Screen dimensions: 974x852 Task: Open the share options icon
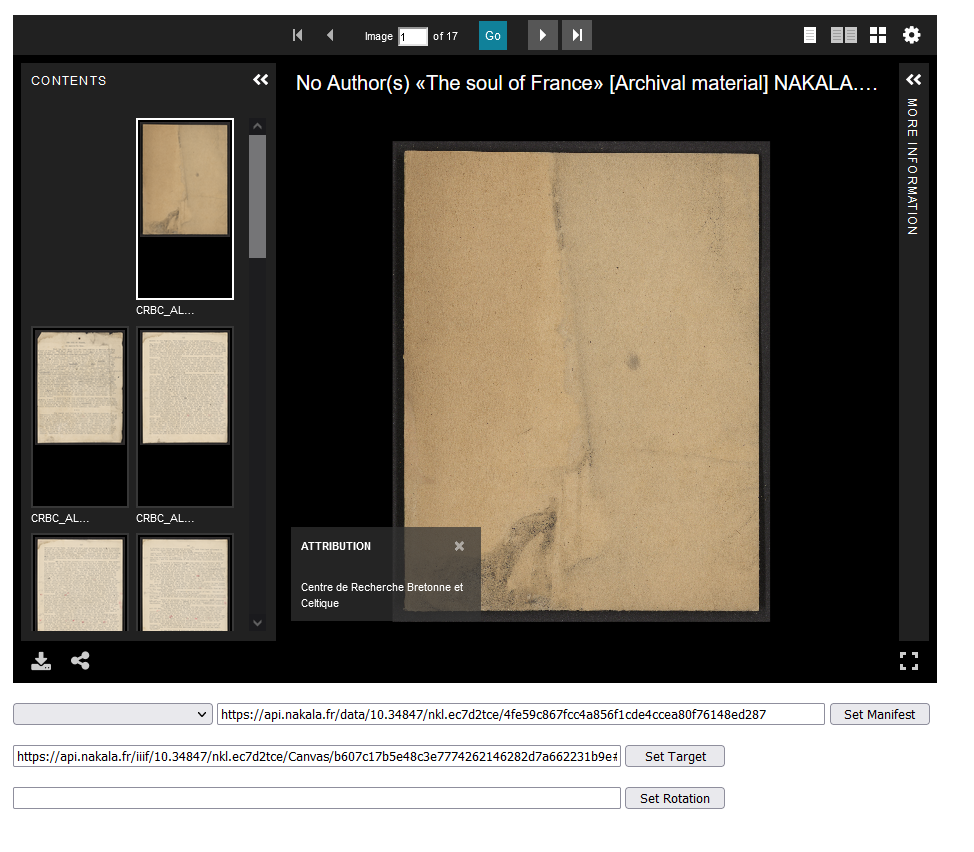click(80, 661)
